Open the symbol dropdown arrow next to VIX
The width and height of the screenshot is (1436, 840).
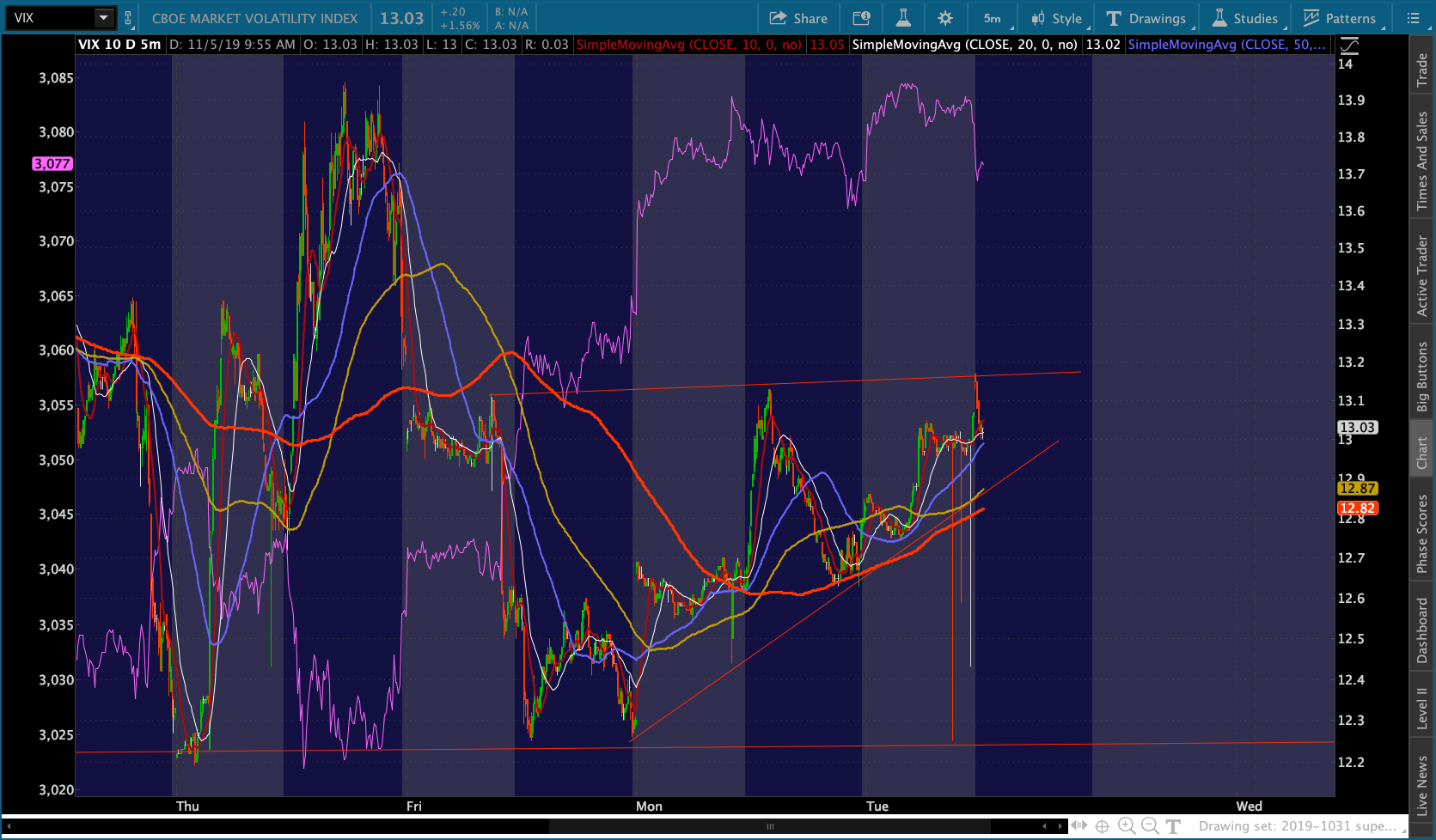103,18
